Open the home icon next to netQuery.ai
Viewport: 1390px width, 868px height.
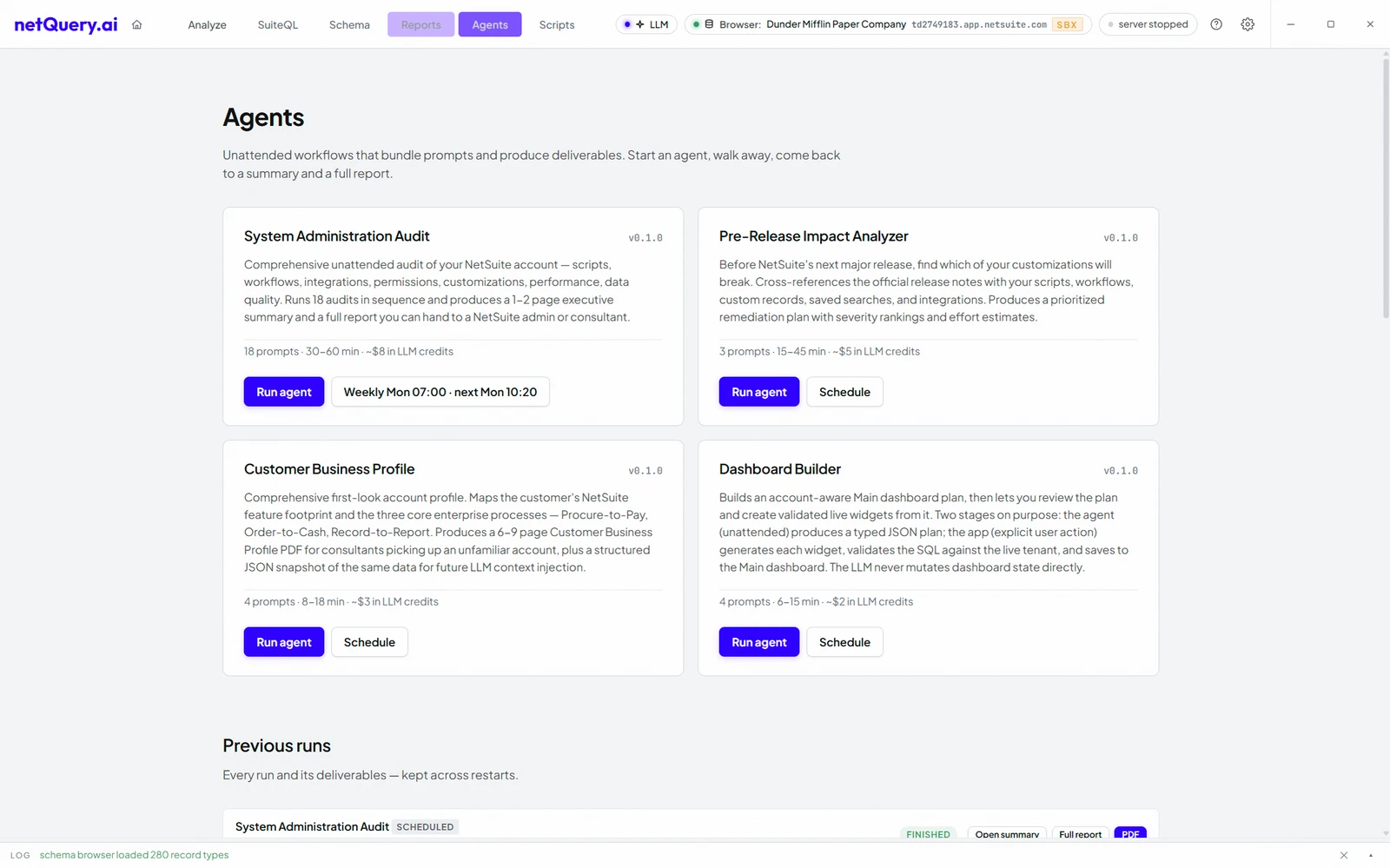coord(136,24)
